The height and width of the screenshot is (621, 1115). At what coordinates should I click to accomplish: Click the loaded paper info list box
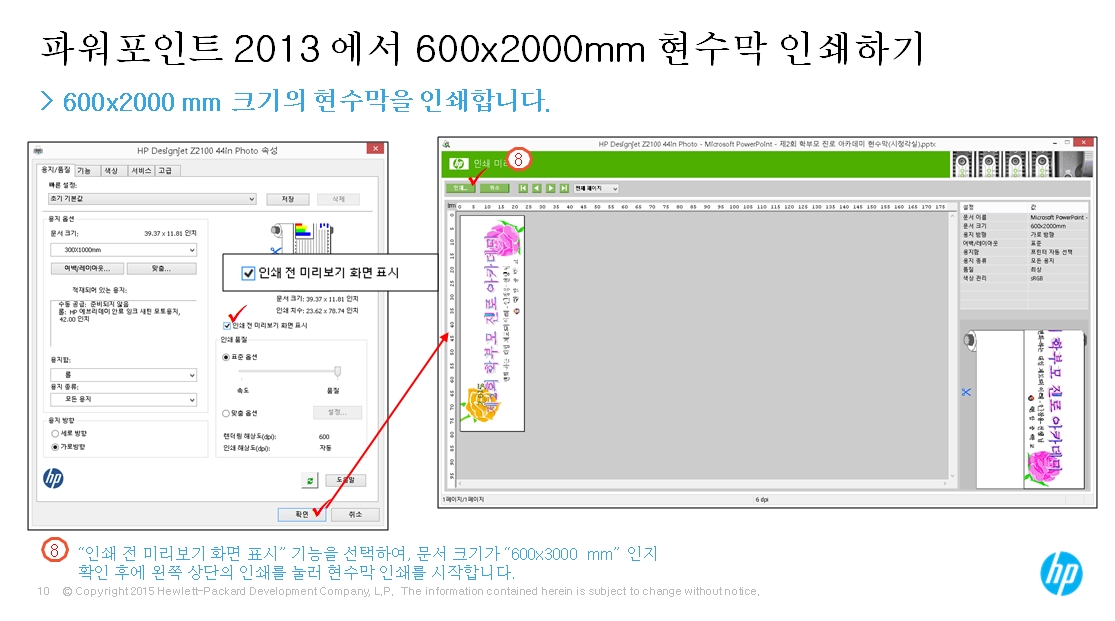(x=124, y=322)
